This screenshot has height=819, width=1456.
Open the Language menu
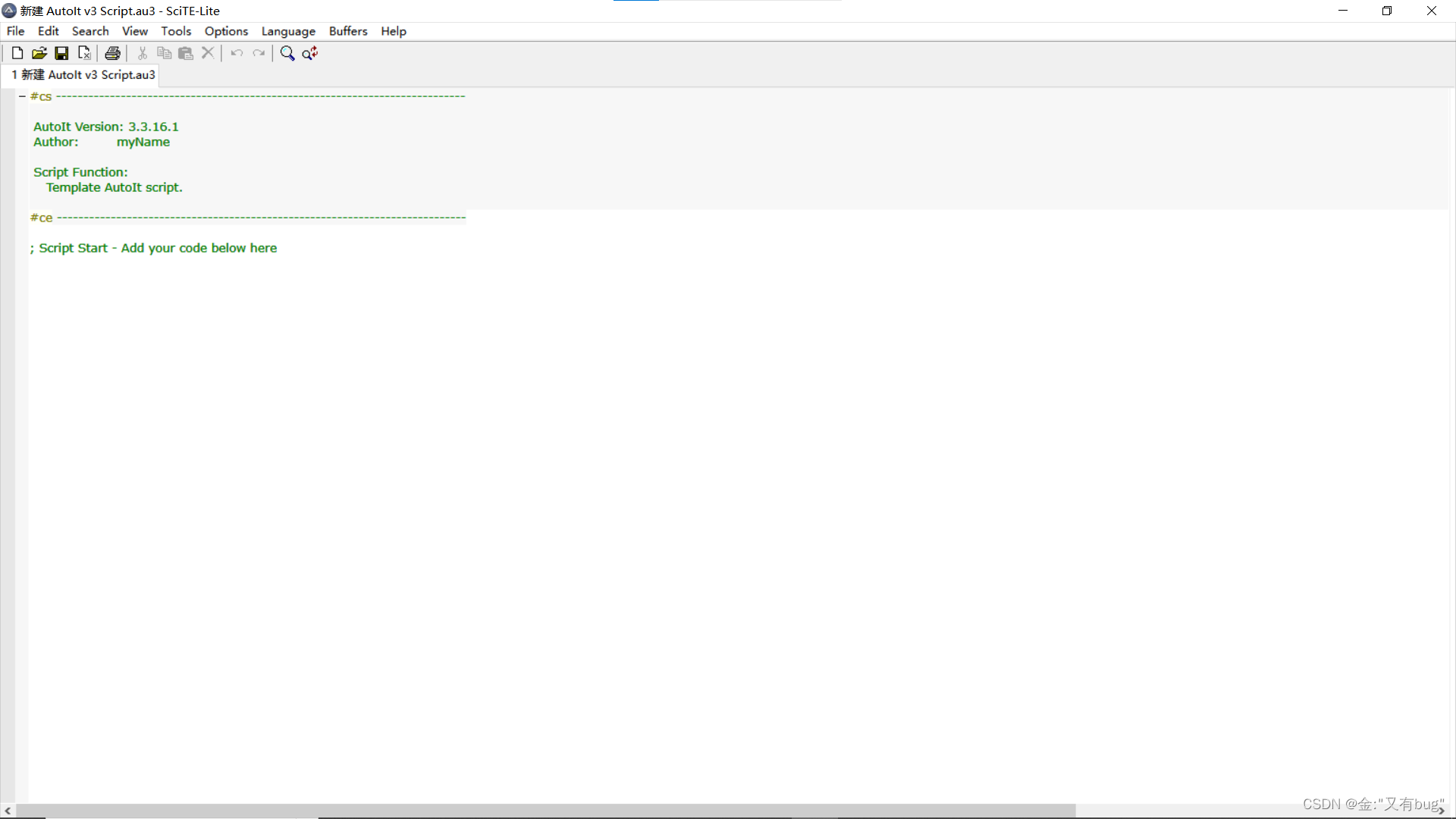coord(288,31)
